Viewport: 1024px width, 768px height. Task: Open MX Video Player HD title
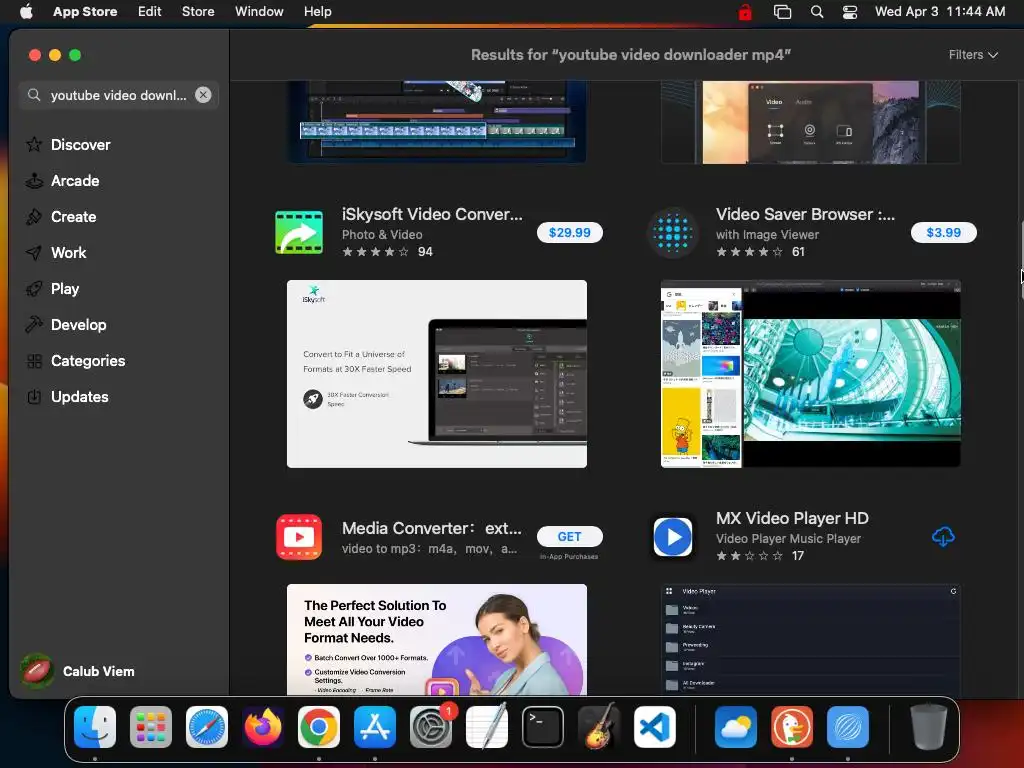[792, 518]
